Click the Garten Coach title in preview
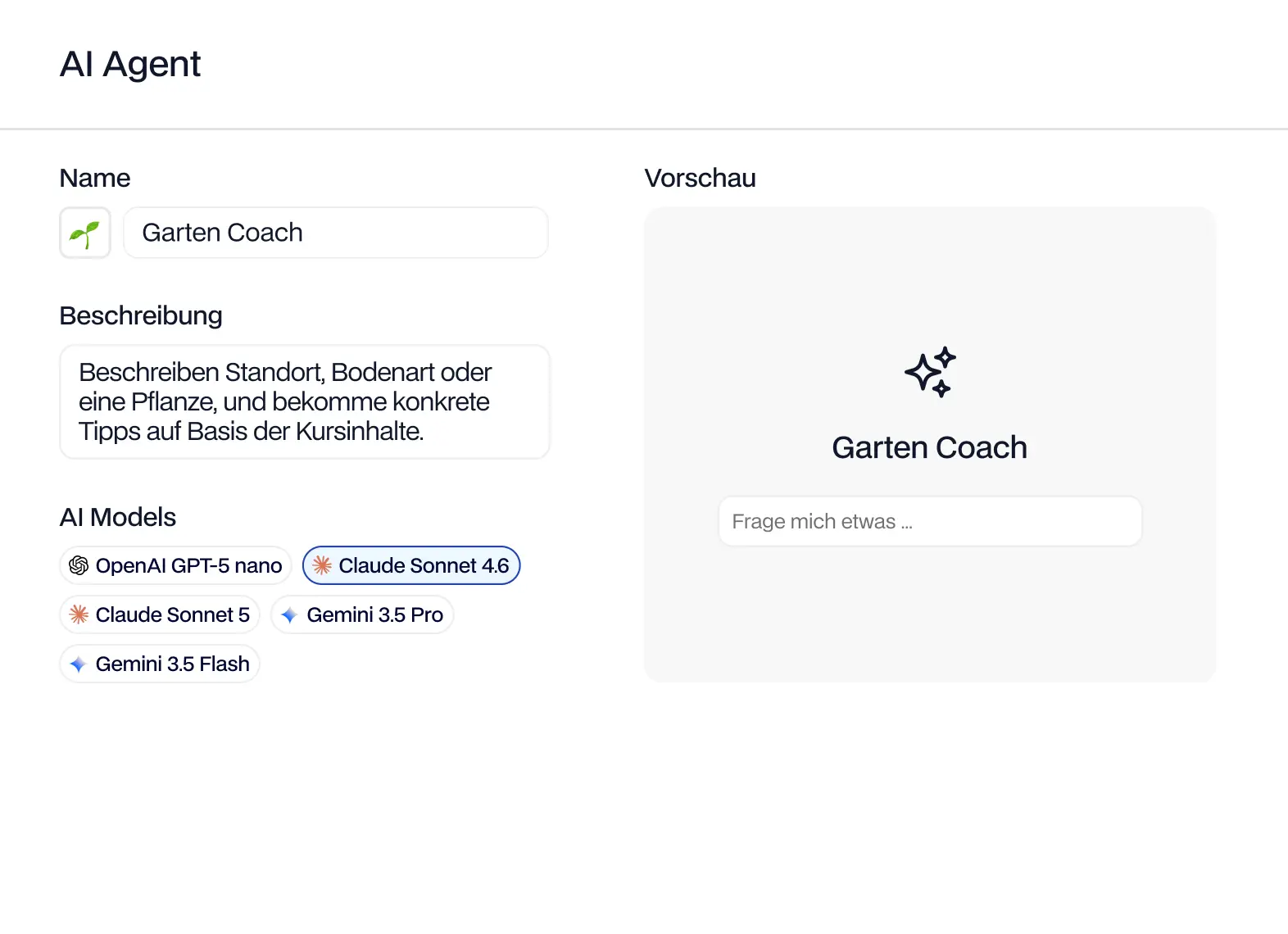1288x934 pixels. pos(930,447)
